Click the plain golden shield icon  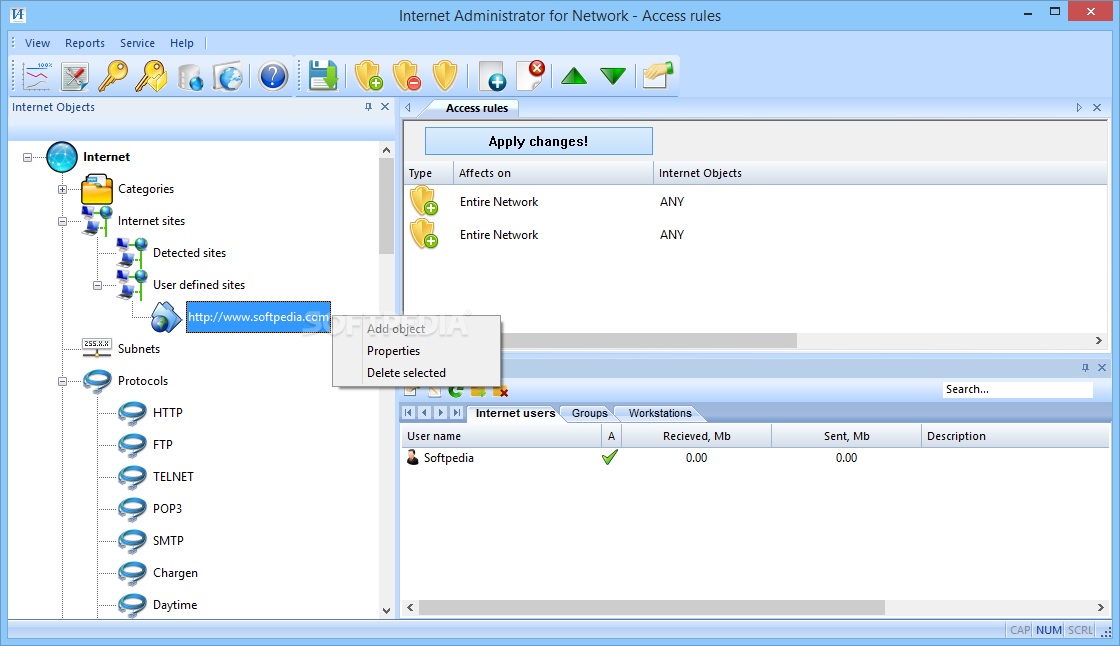point(445,76)
